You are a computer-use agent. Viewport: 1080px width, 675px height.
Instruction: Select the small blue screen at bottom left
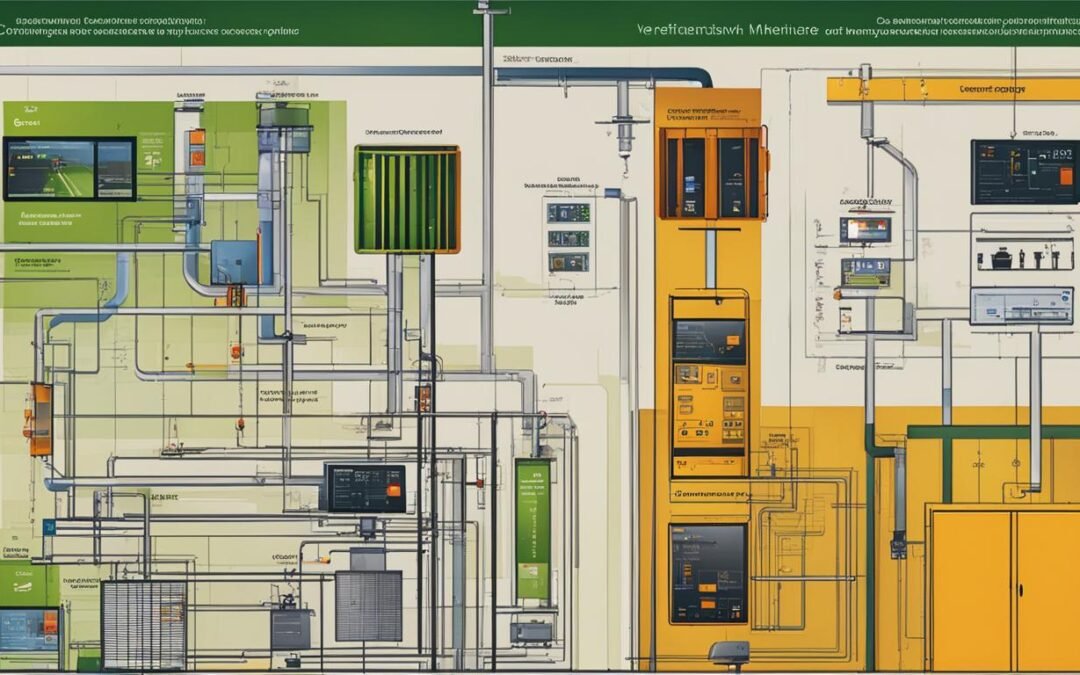pyautogui.click(x=29, y=630)
